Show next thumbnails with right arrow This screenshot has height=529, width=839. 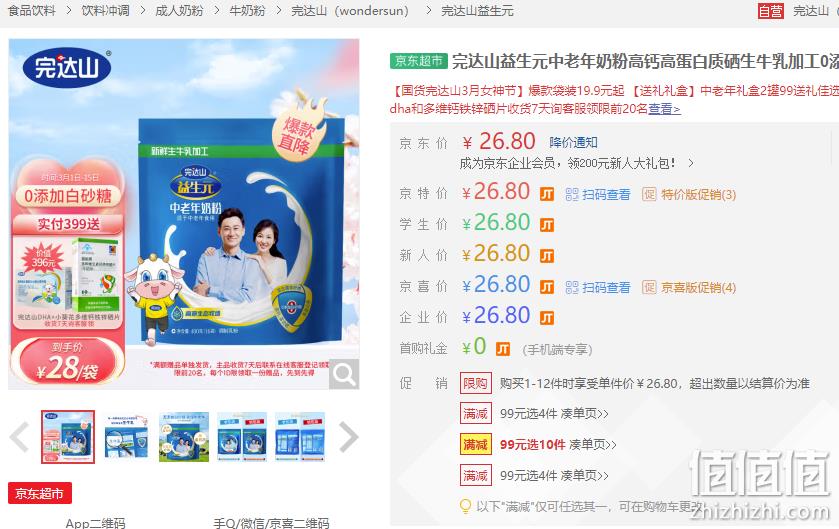coord(348,437)
